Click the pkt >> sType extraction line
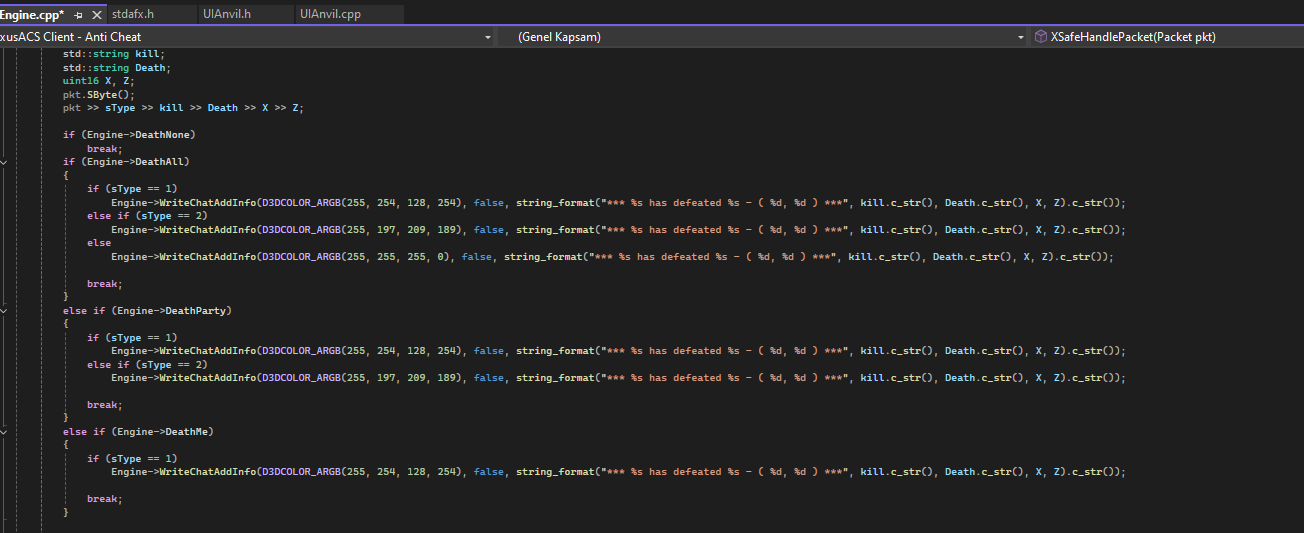The image size is (1304, 533). [182, 107]
